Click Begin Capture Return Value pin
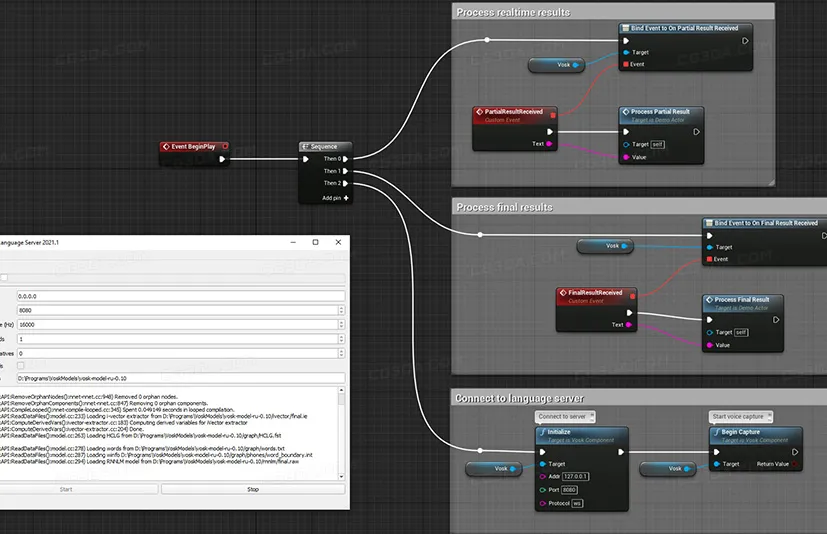The image size is (827, 534). (x=795, y=464)
